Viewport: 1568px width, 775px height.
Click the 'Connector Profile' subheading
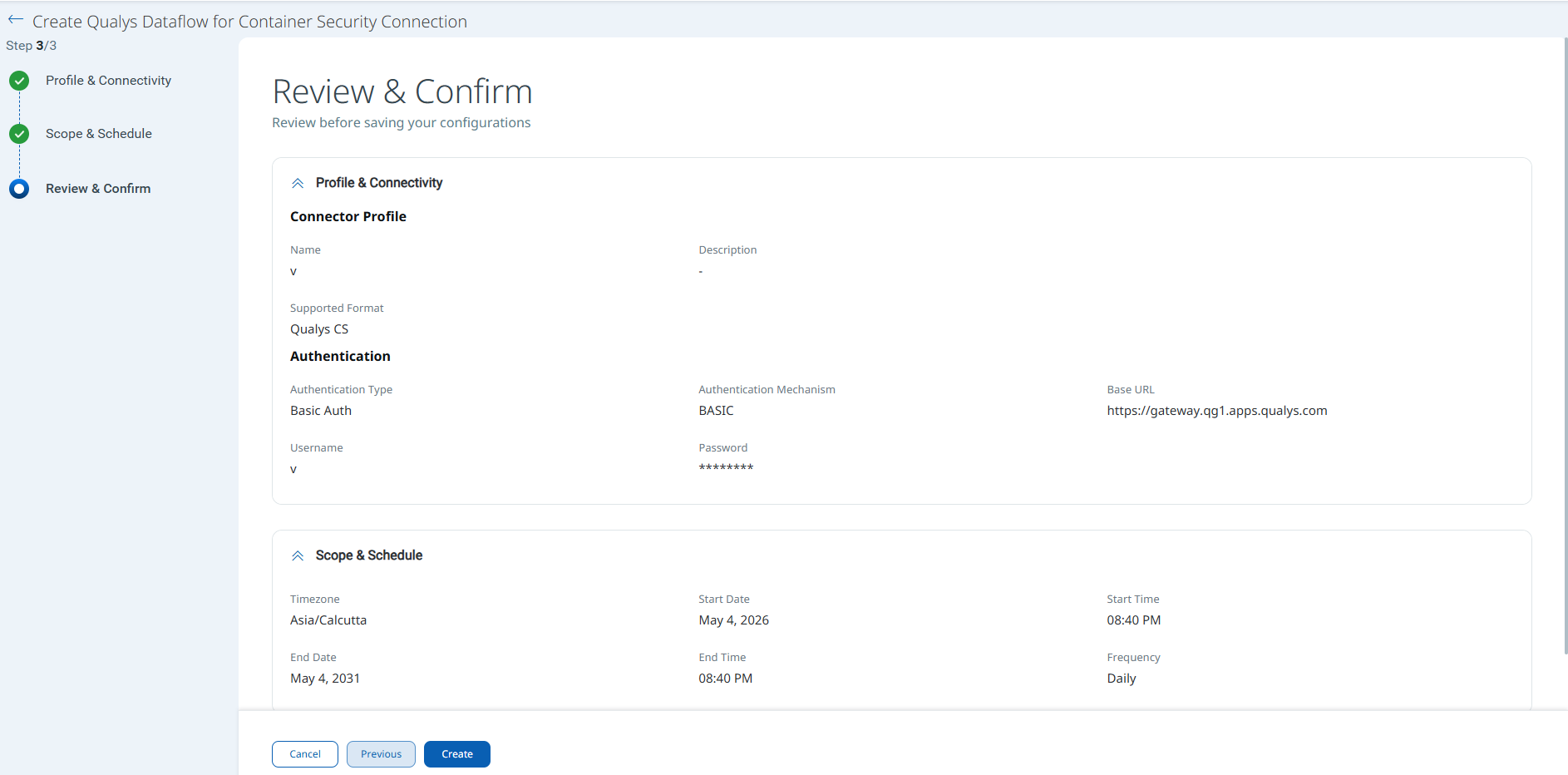(348, 216)
